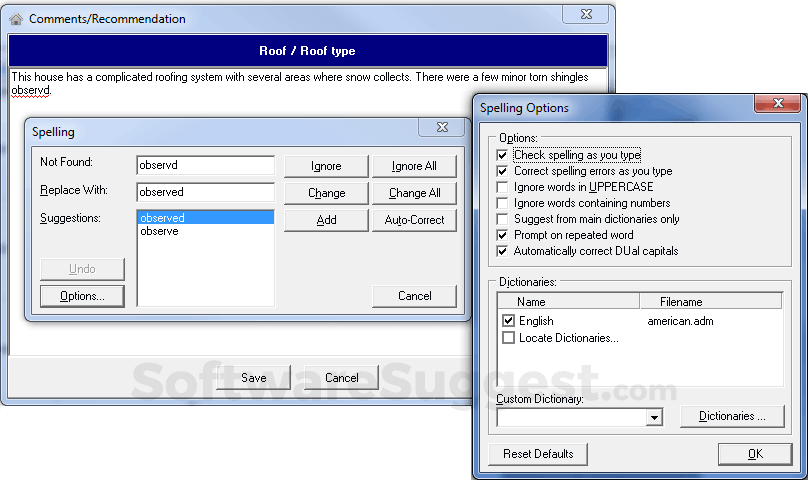Click the Name column header
The image size is (808, 480).
tap(568, 302)
